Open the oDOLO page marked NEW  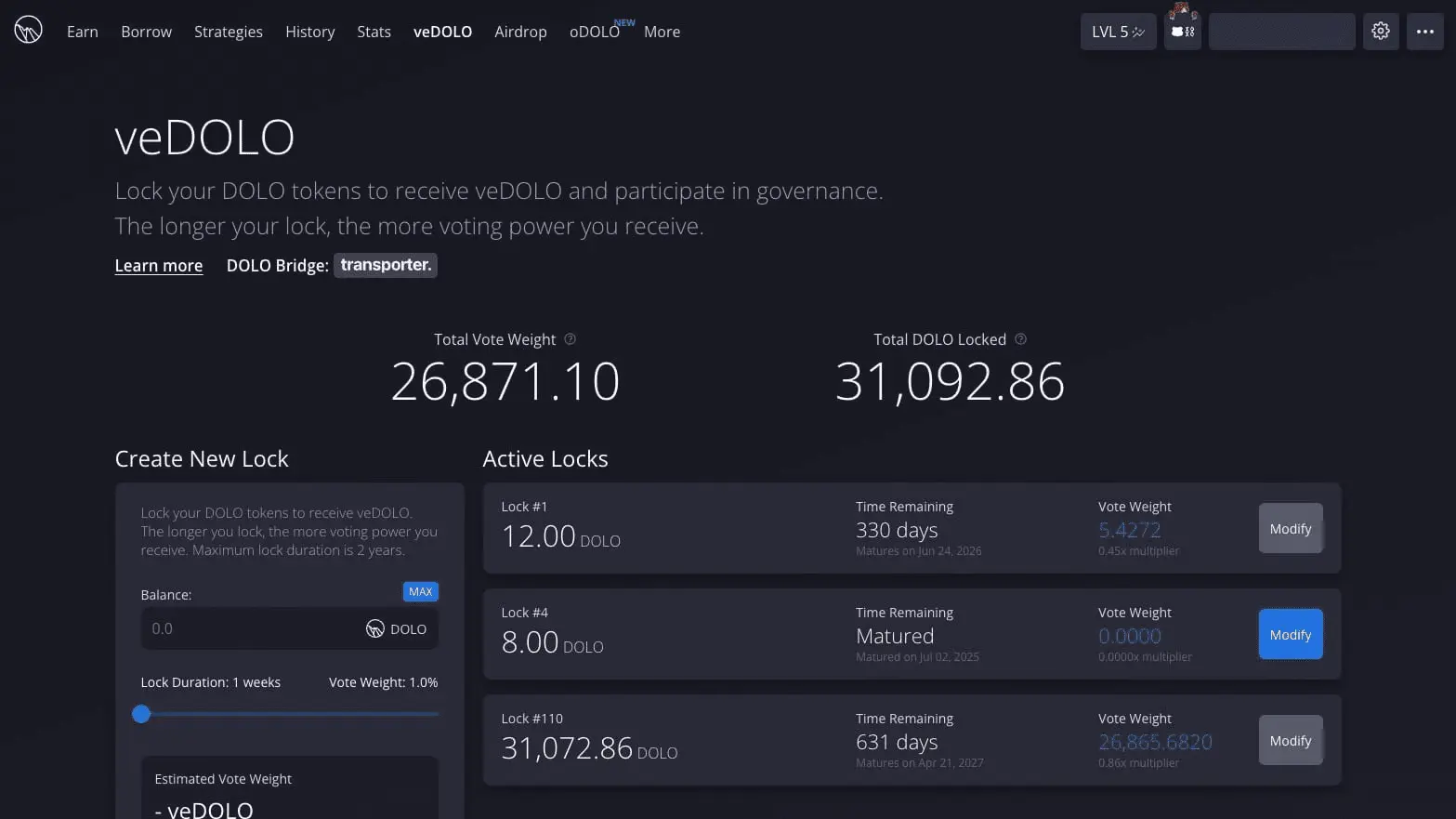tap(595, 32)
